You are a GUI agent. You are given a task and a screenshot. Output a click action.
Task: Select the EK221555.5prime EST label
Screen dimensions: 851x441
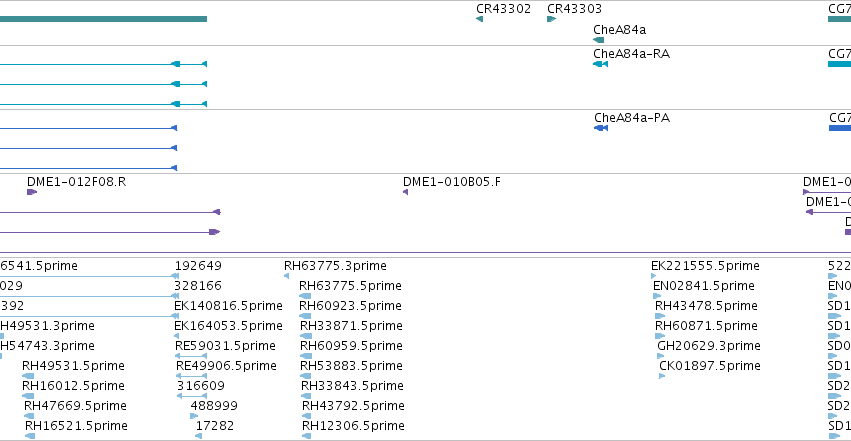point(705,266)
